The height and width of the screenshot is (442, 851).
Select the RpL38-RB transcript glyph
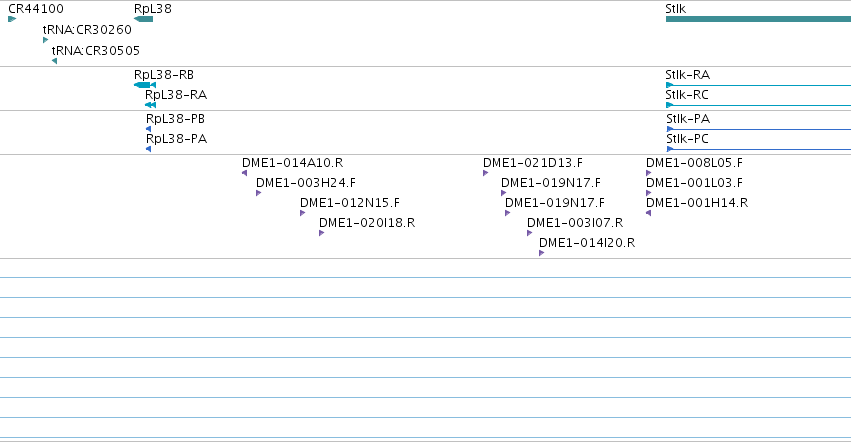coord(145,85)
